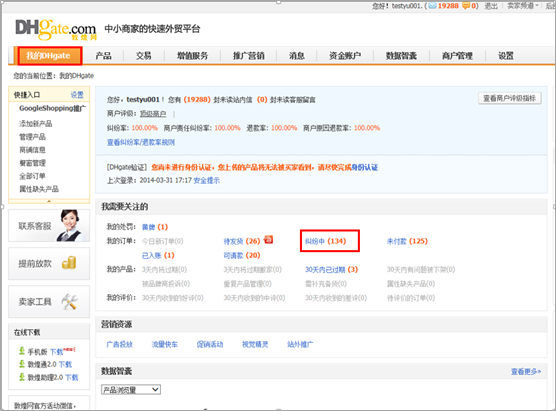Click 下载 link for 手机版
Viewport: 556px width, 411px height.
[56, 351]
